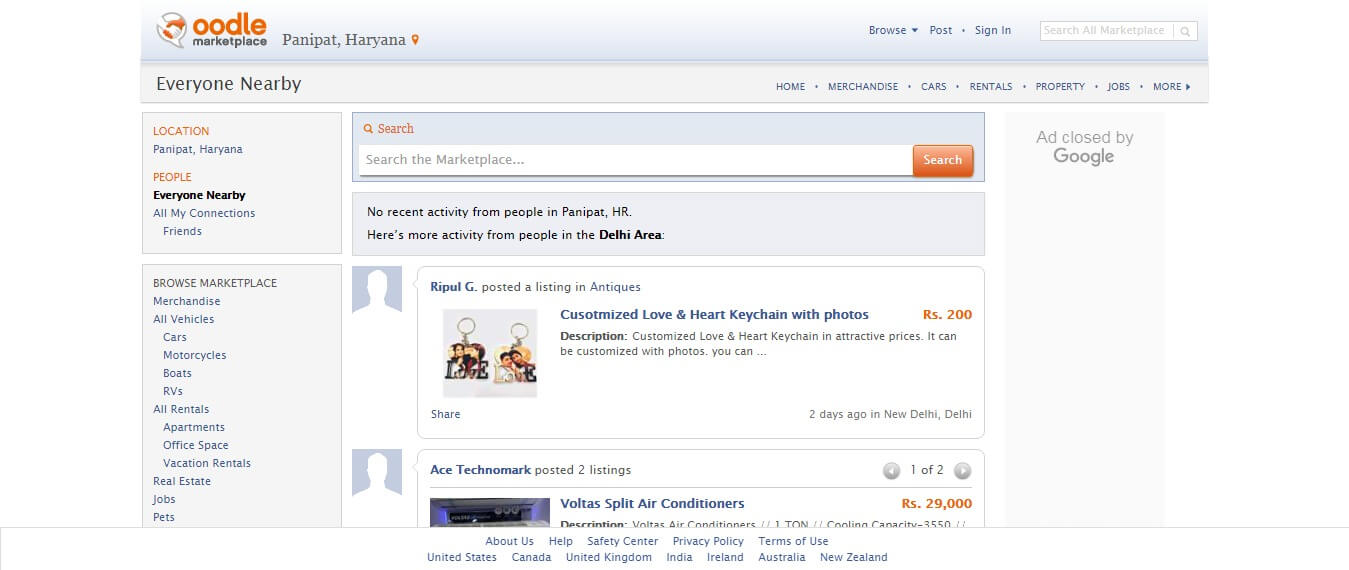The height and width of the screenshot is (570, 1349).
Task: Click the Post link in header
Action: (941, 30)
